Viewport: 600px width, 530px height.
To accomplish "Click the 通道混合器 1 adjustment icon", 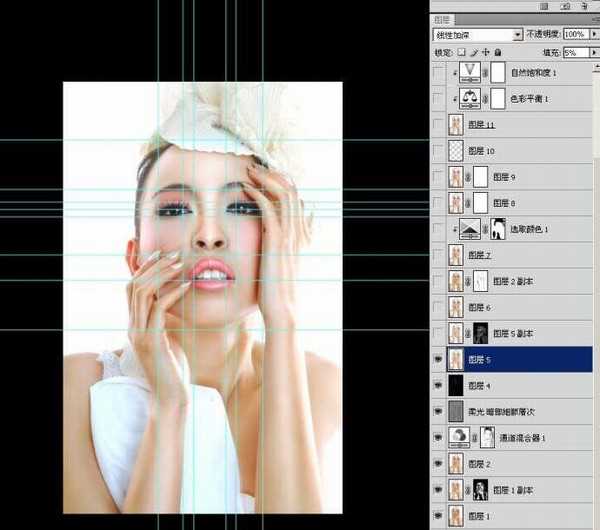I will (462, 437).
